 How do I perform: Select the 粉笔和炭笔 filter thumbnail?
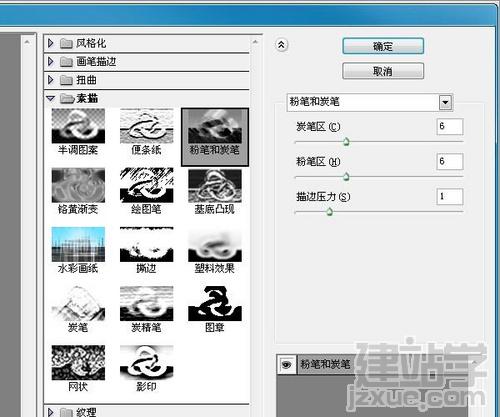click(215, 126)
